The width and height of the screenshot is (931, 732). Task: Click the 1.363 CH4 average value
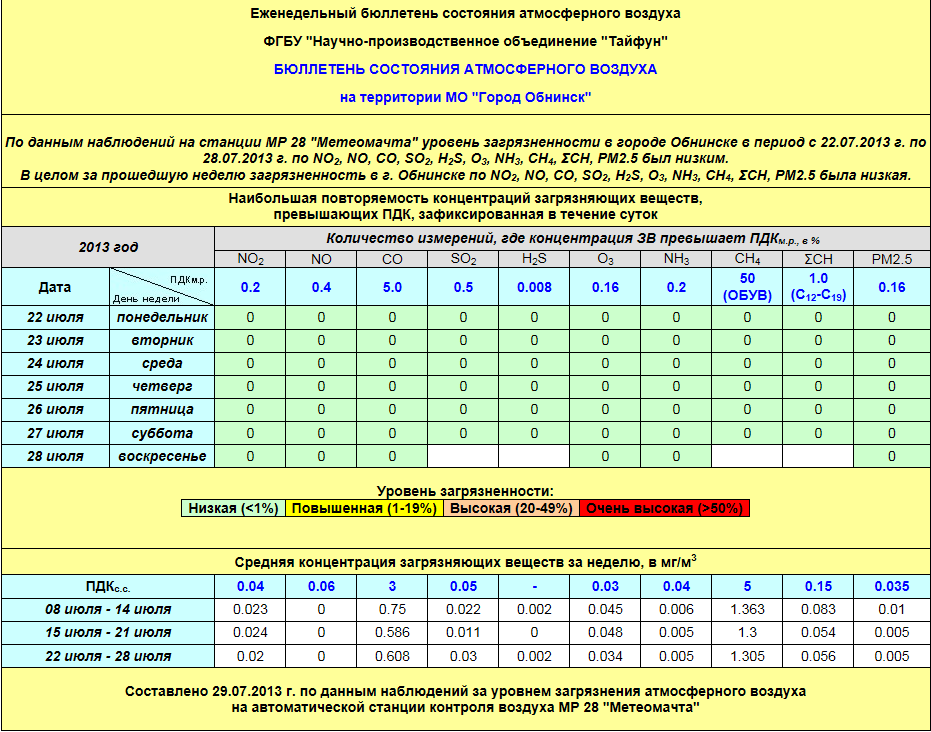[747, 609]
